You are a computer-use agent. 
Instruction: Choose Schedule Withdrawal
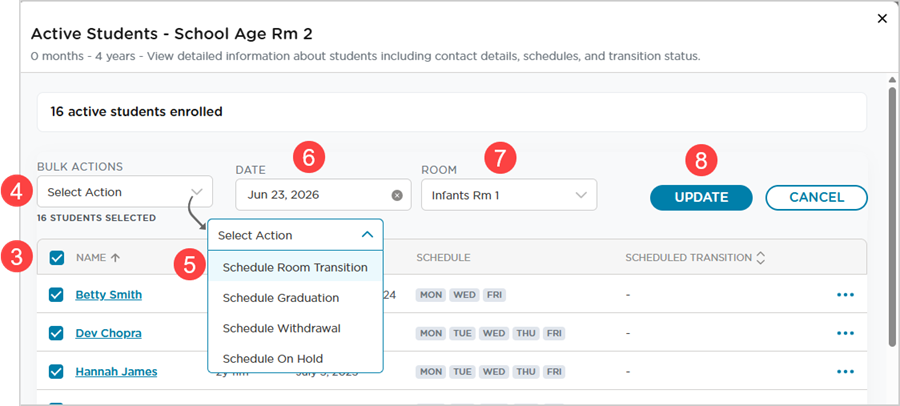[x=295, y=328]
